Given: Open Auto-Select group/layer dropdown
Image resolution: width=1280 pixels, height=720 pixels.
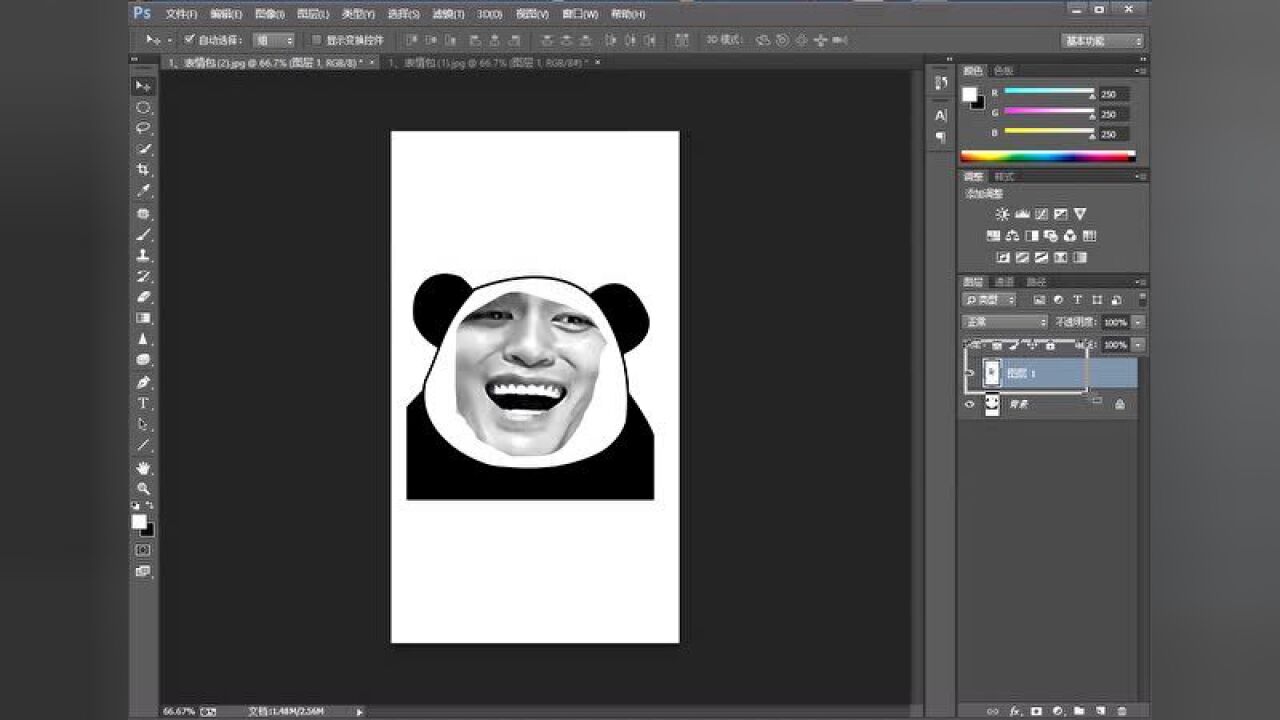Looking at the screenshot, I should point(274,40).
